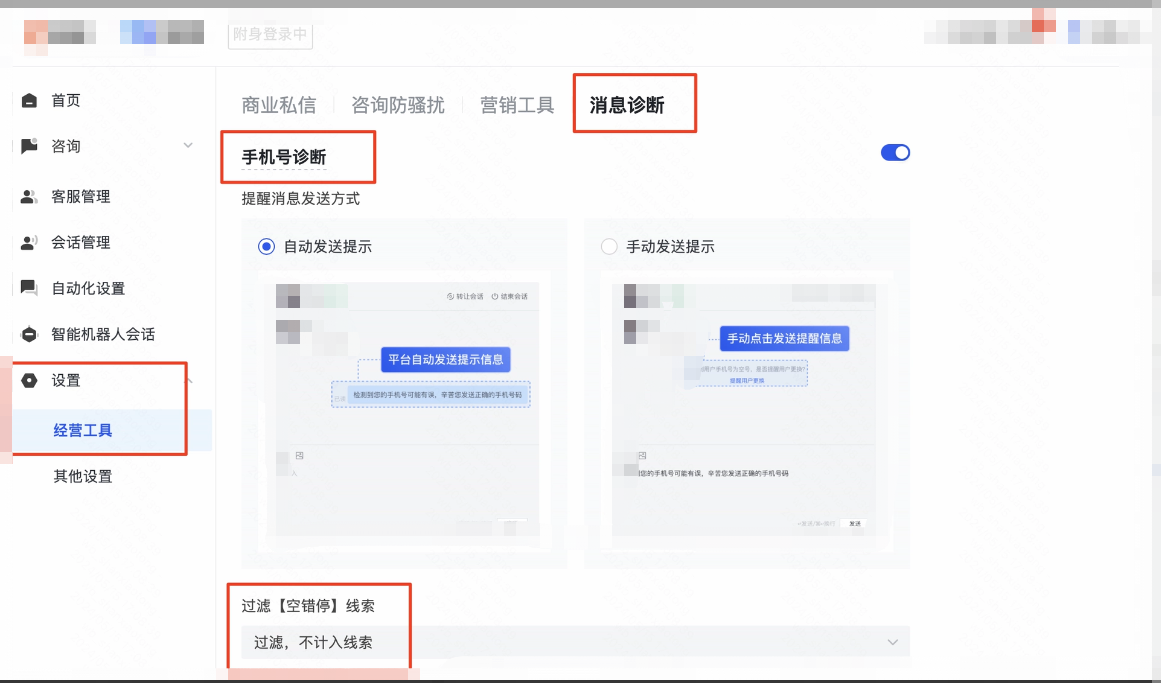Viewport: 1161px width, 683px height.
Task: Click the 智能机器人会话 robot icon
Action: [x=30, y=334]
